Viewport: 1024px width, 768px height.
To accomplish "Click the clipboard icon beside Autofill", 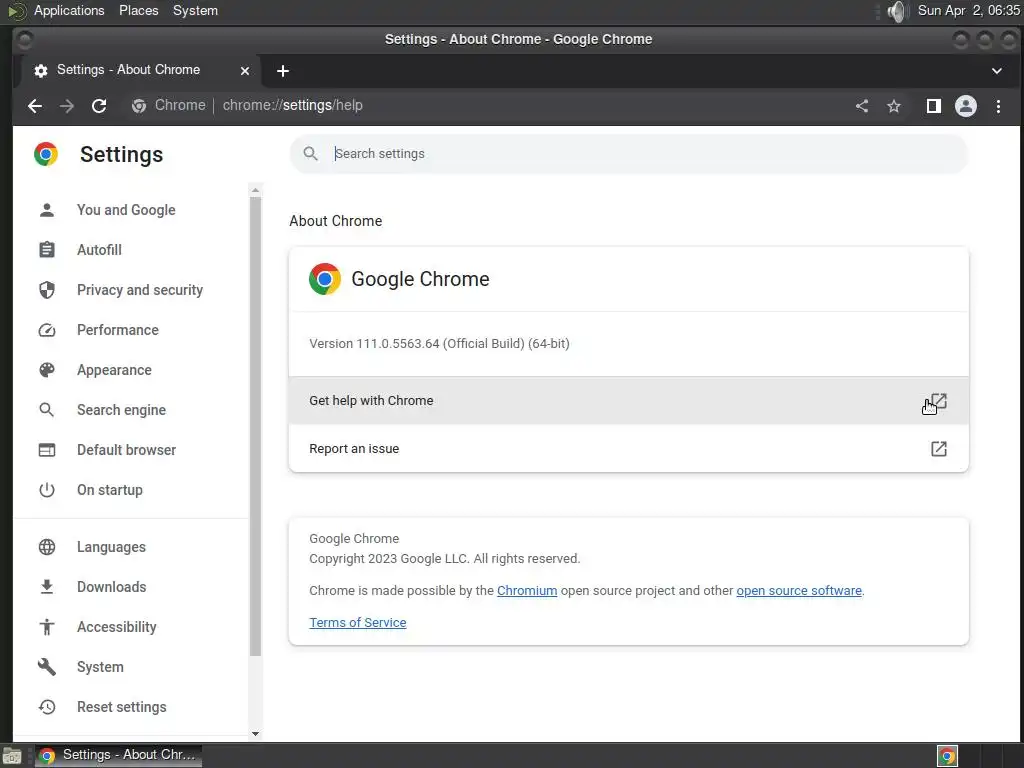I will point(47,249).
